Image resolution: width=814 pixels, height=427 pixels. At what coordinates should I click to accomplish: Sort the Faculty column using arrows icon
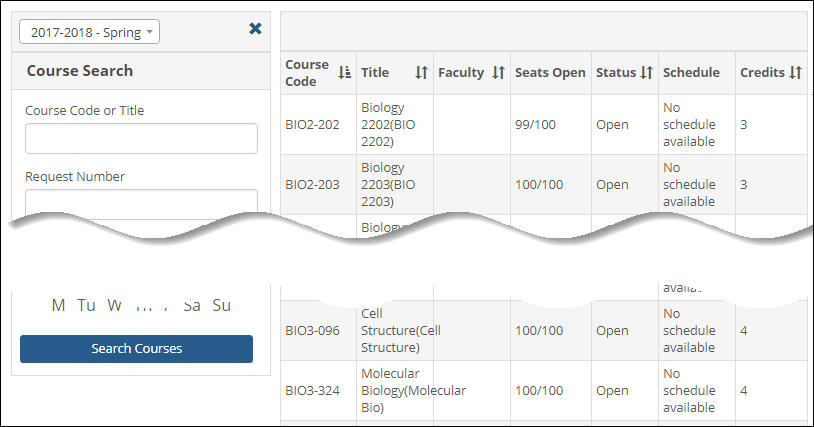pos(498,73)
